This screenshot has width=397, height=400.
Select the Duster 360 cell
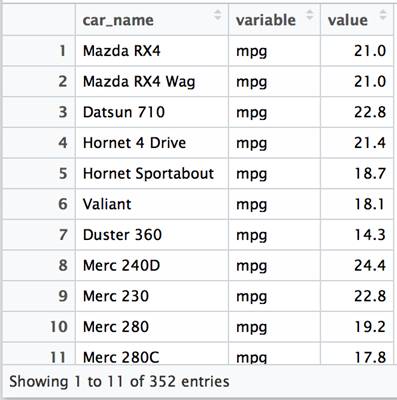click(152, 235)
